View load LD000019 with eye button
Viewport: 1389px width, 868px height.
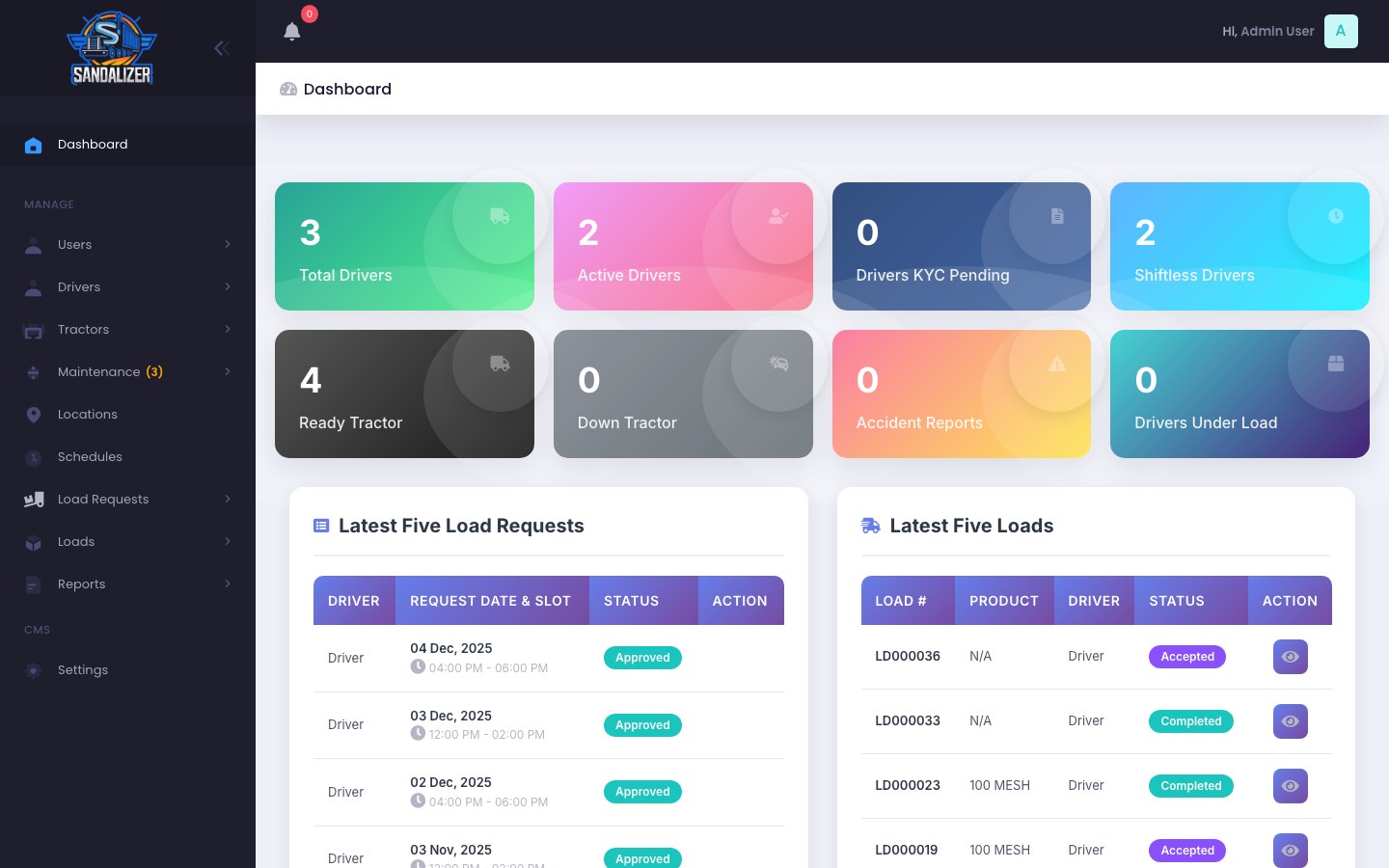tap(1291, 851)
